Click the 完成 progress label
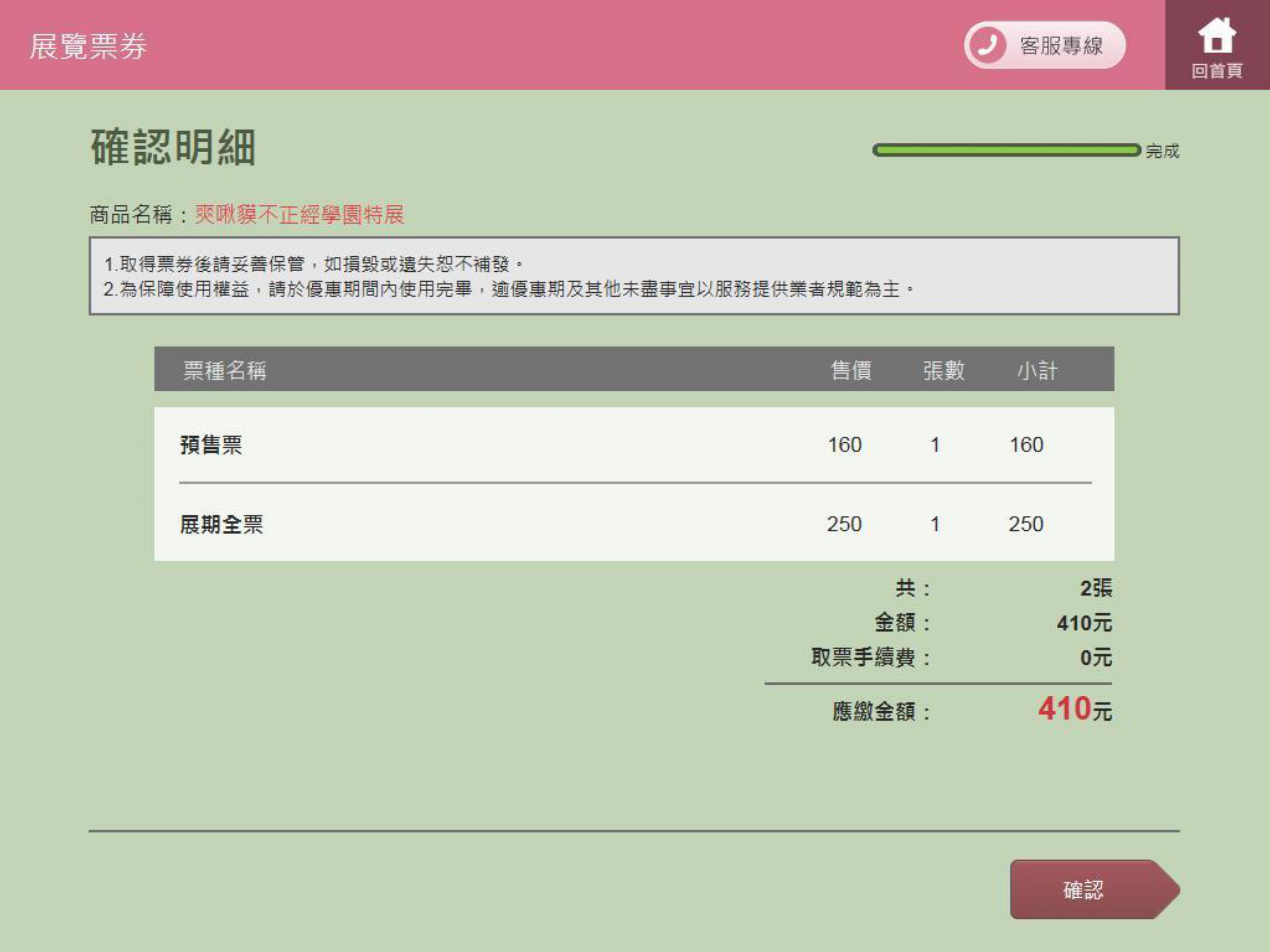The width and height of the screenshot is (1270, 952). pos(1162,151)
